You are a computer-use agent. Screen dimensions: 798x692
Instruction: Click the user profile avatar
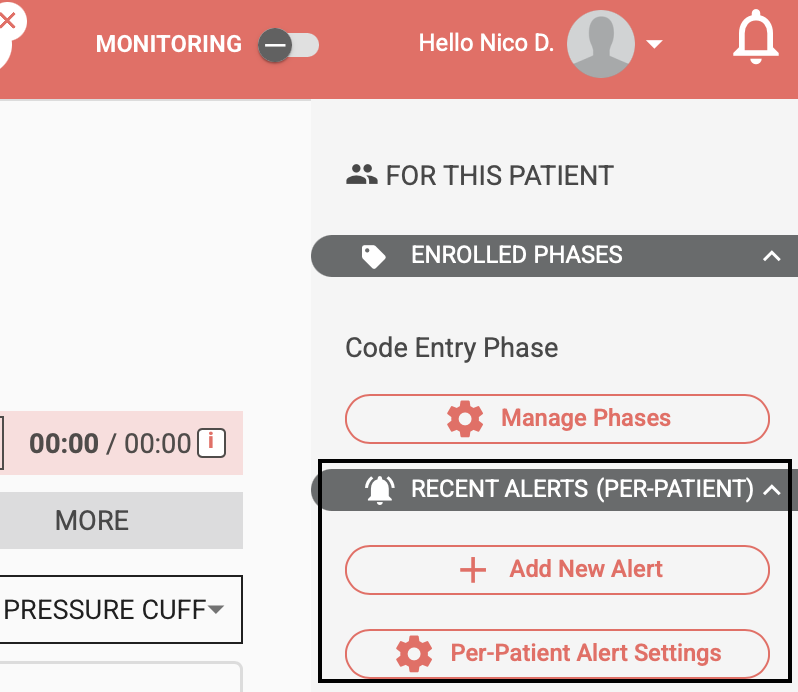[x=600, y=44]
